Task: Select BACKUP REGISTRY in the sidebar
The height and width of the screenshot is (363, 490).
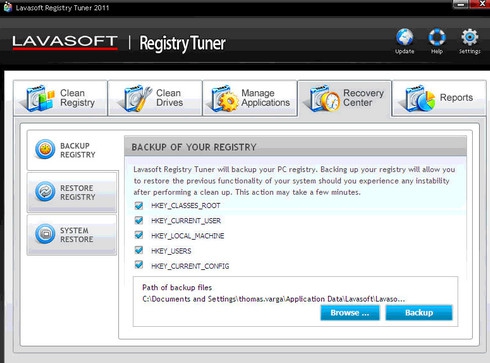Action: click(x=72, y=150)
